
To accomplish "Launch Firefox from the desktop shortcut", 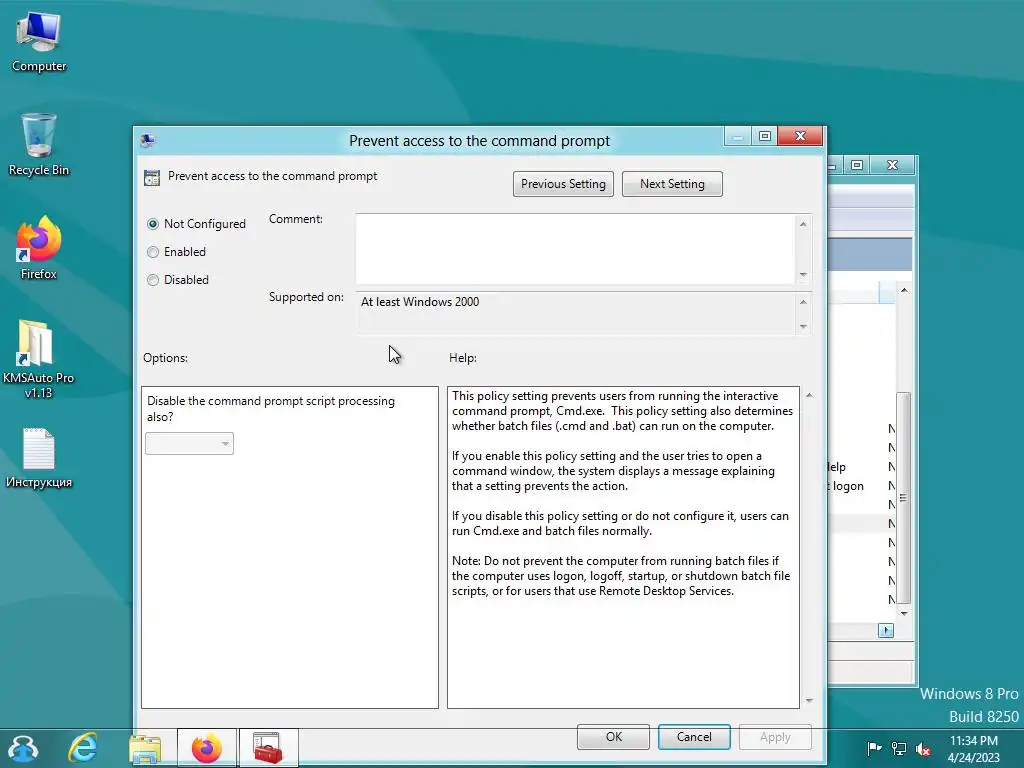I will [39, 248].
